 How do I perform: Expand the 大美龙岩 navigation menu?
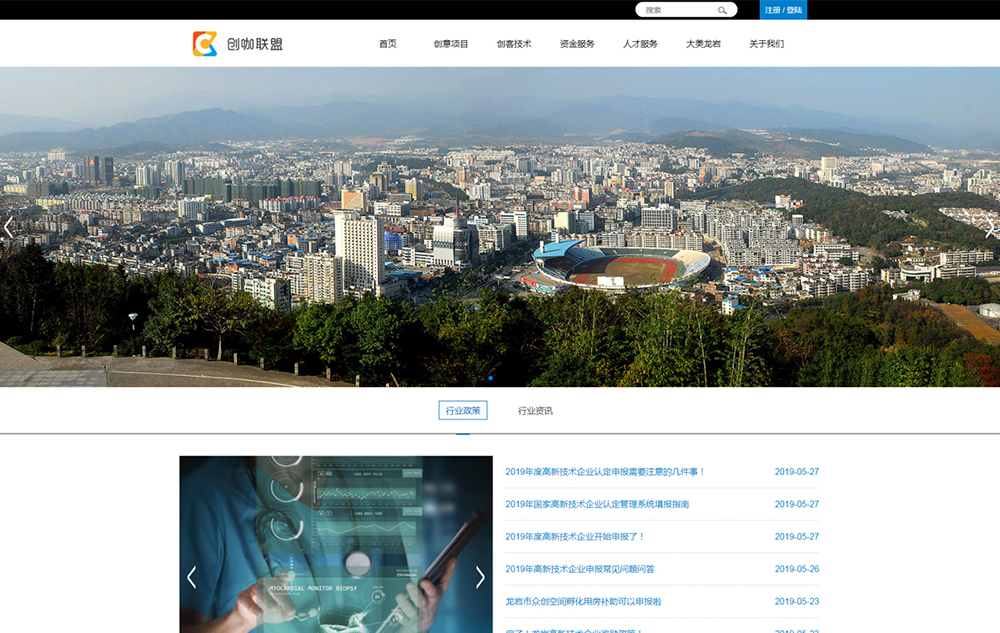[x=703, y=44]
